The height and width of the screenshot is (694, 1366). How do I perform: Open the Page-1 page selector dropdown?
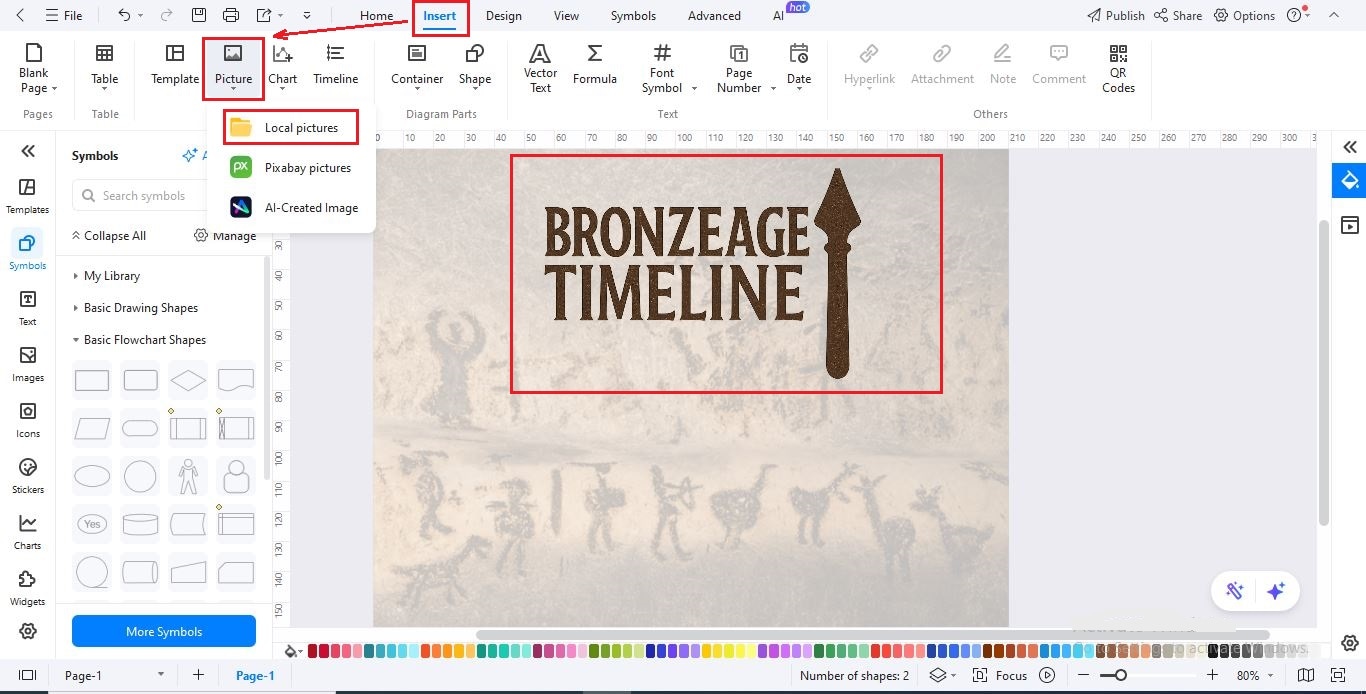tap(113, 675)
